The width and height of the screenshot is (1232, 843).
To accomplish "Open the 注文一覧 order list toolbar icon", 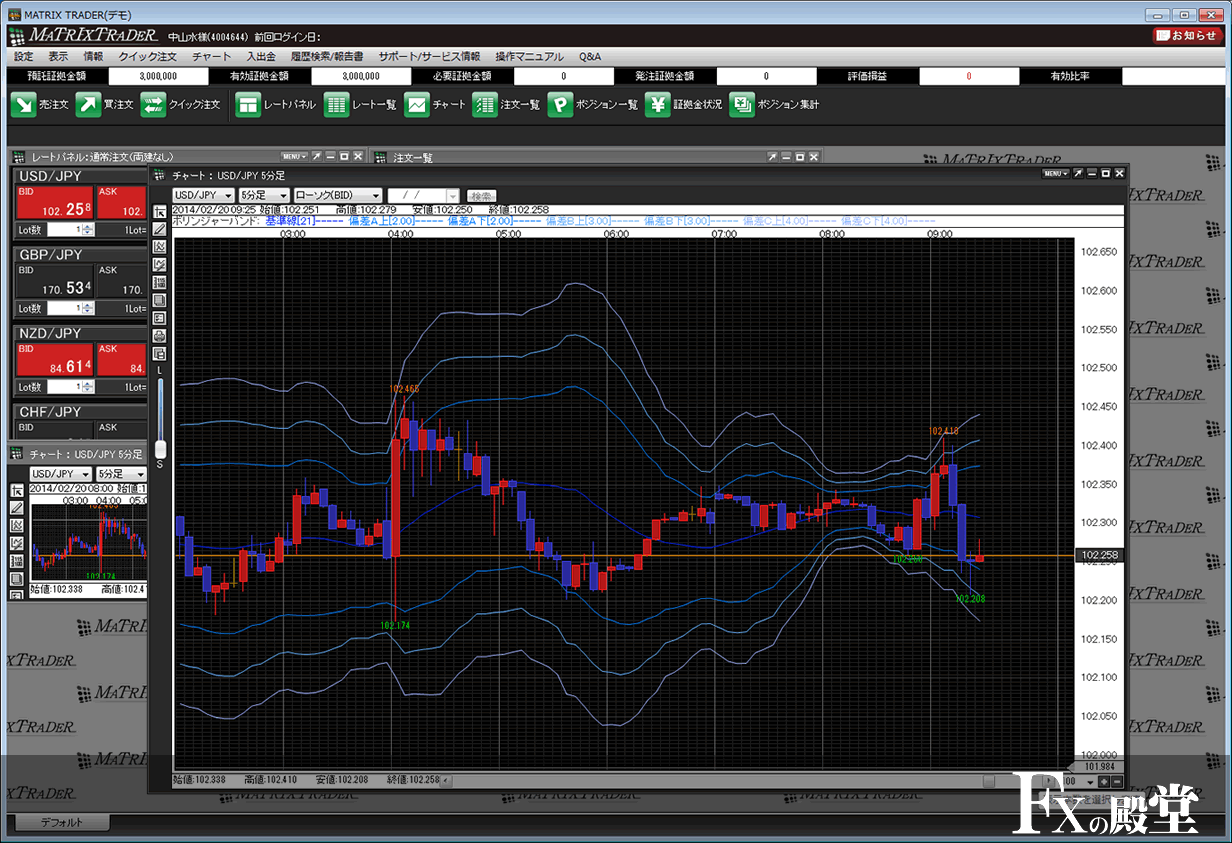I will tap(484, 104).
